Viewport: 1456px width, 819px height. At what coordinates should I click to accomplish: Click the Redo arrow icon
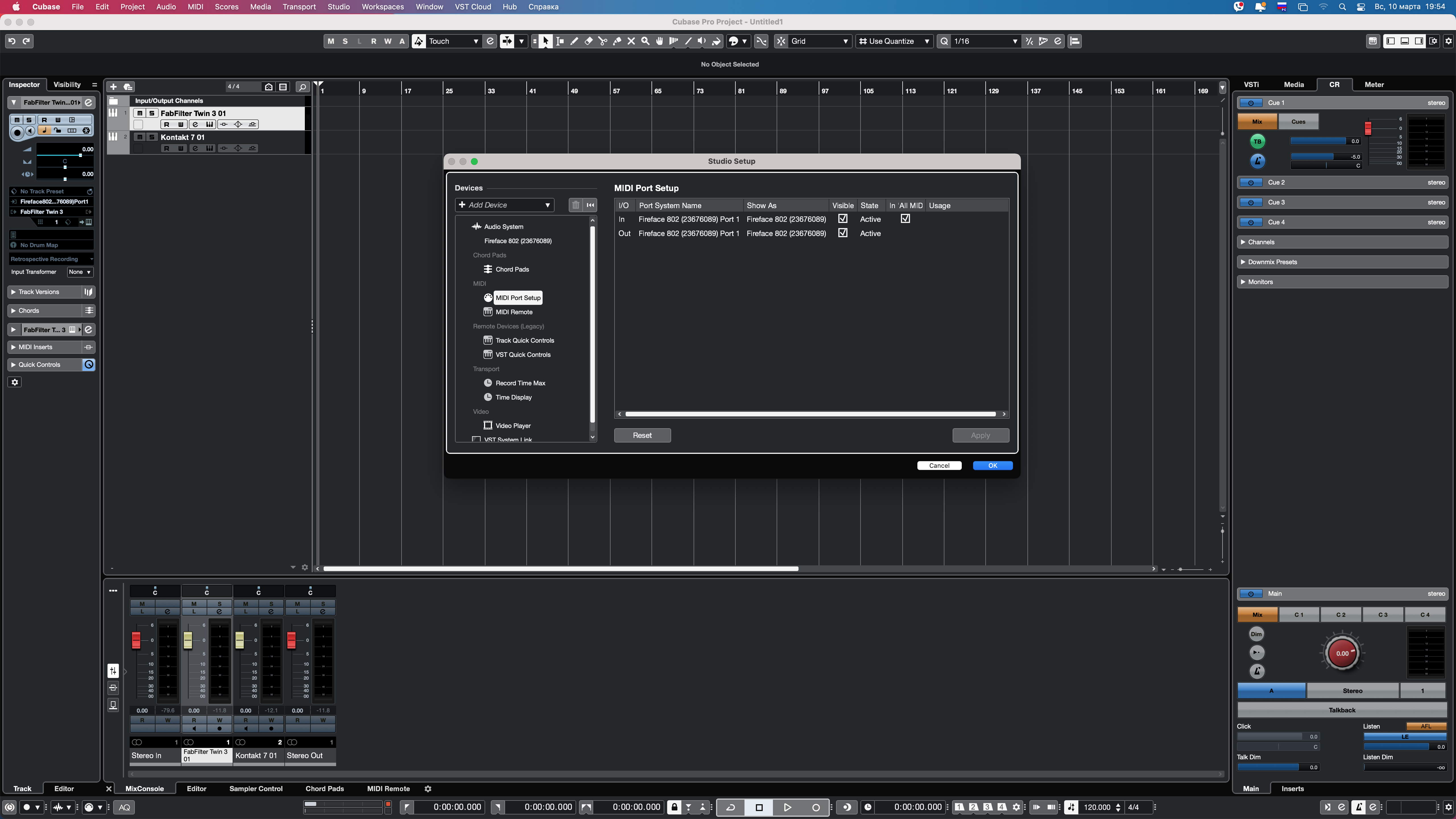coord(26,41)
